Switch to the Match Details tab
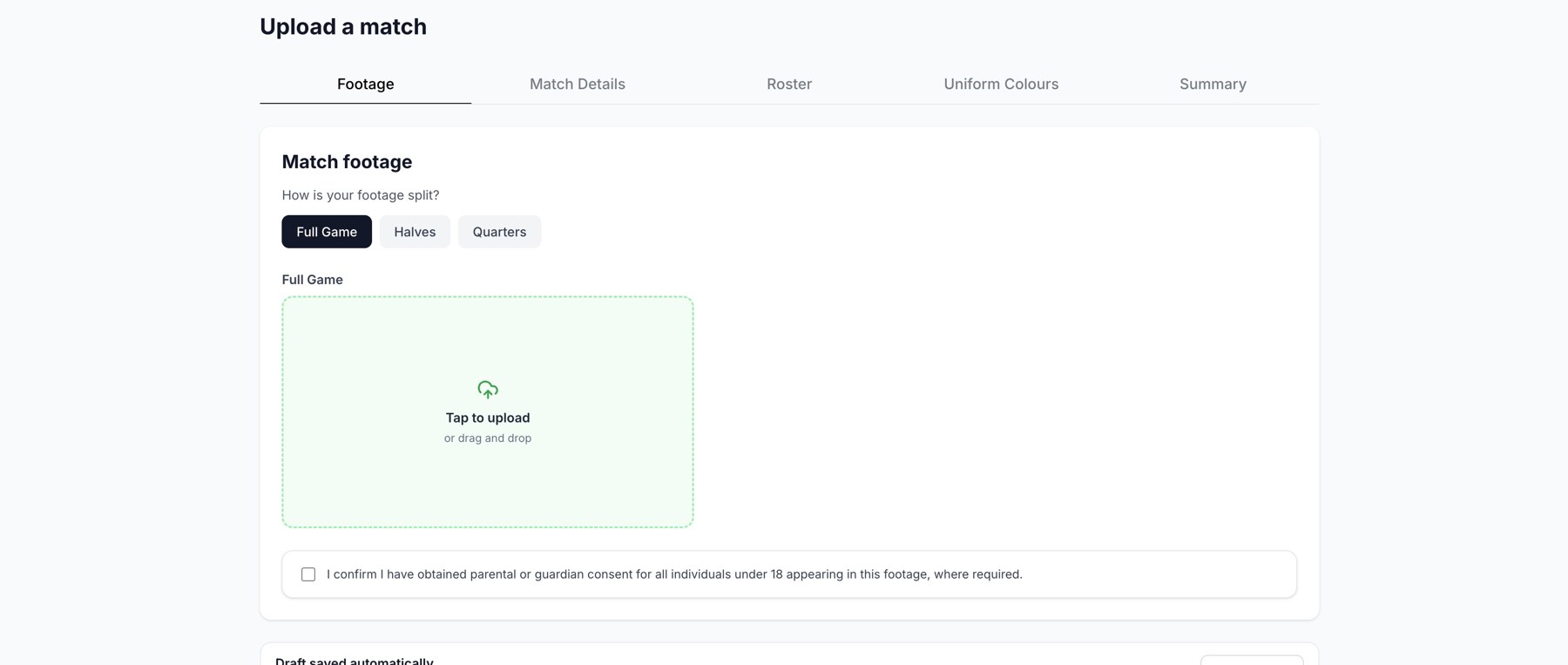This screenshot has height=665, width=1568. tap(578, 84)
